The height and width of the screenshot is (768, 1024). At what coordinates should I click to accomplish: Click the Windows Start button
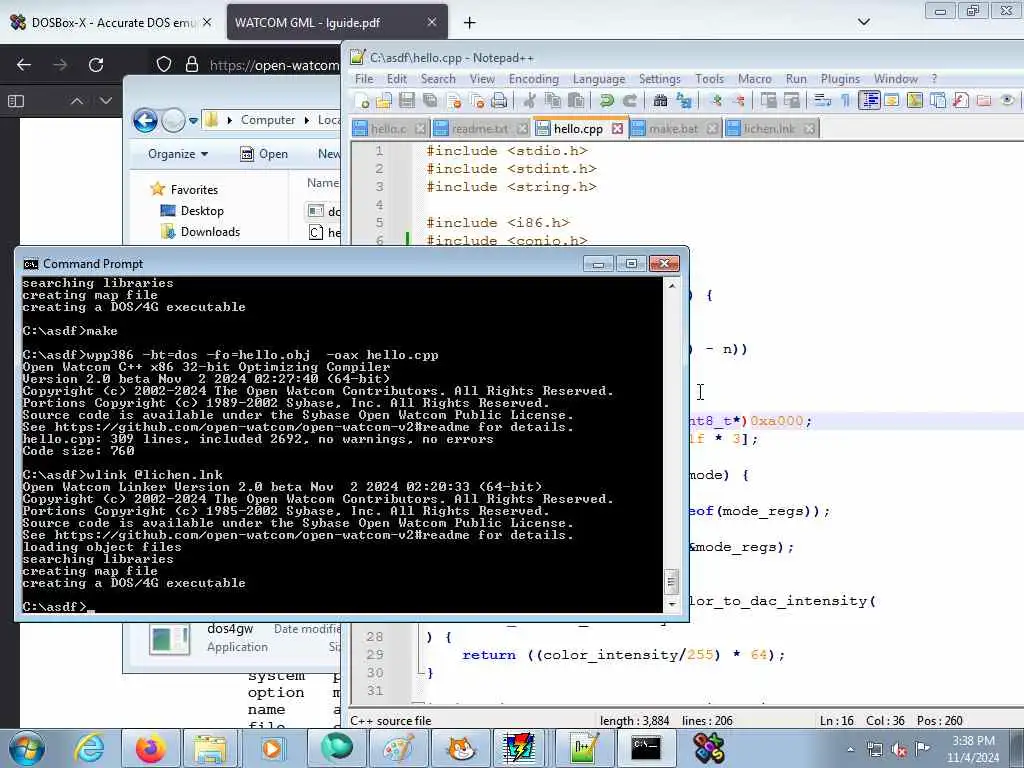(x=27, y=748)
